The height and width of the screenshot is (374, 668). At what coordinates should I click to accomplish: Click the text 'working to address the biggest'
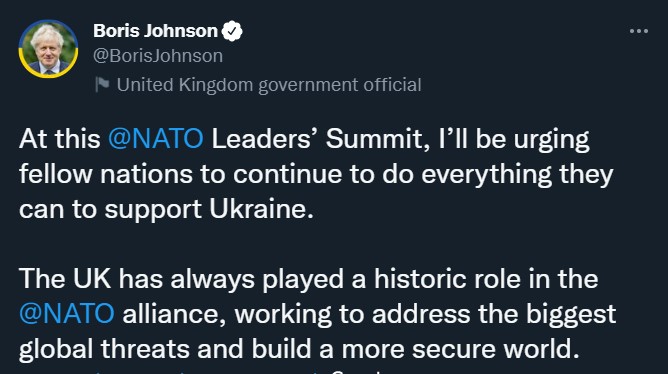pos(425,314)
